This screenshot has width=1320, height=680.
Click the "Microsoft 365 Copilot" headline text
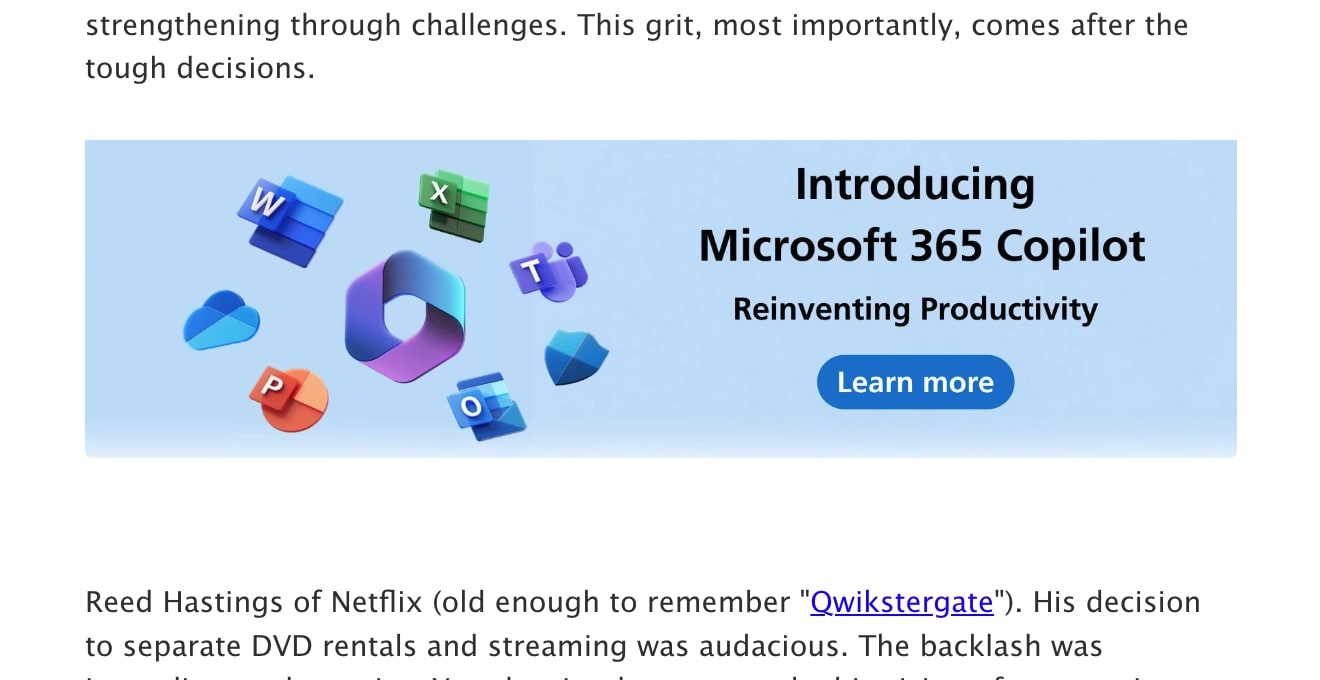point(922,246)
